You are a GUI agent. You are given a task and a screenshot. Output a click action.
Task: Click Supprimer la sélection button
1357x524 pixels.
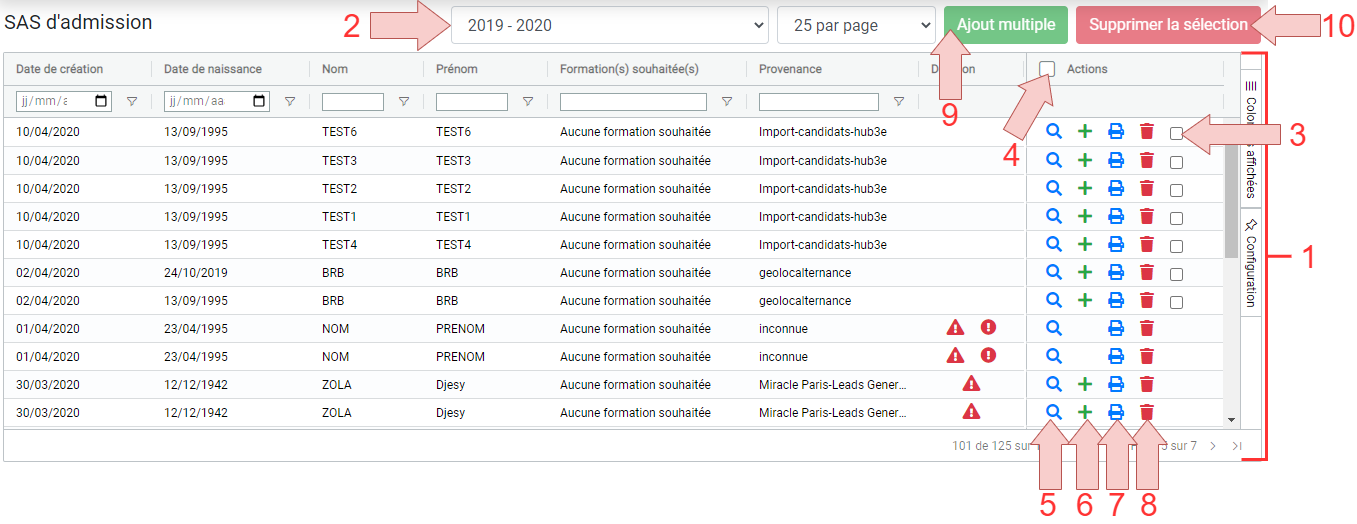[x=1168, y=25]
